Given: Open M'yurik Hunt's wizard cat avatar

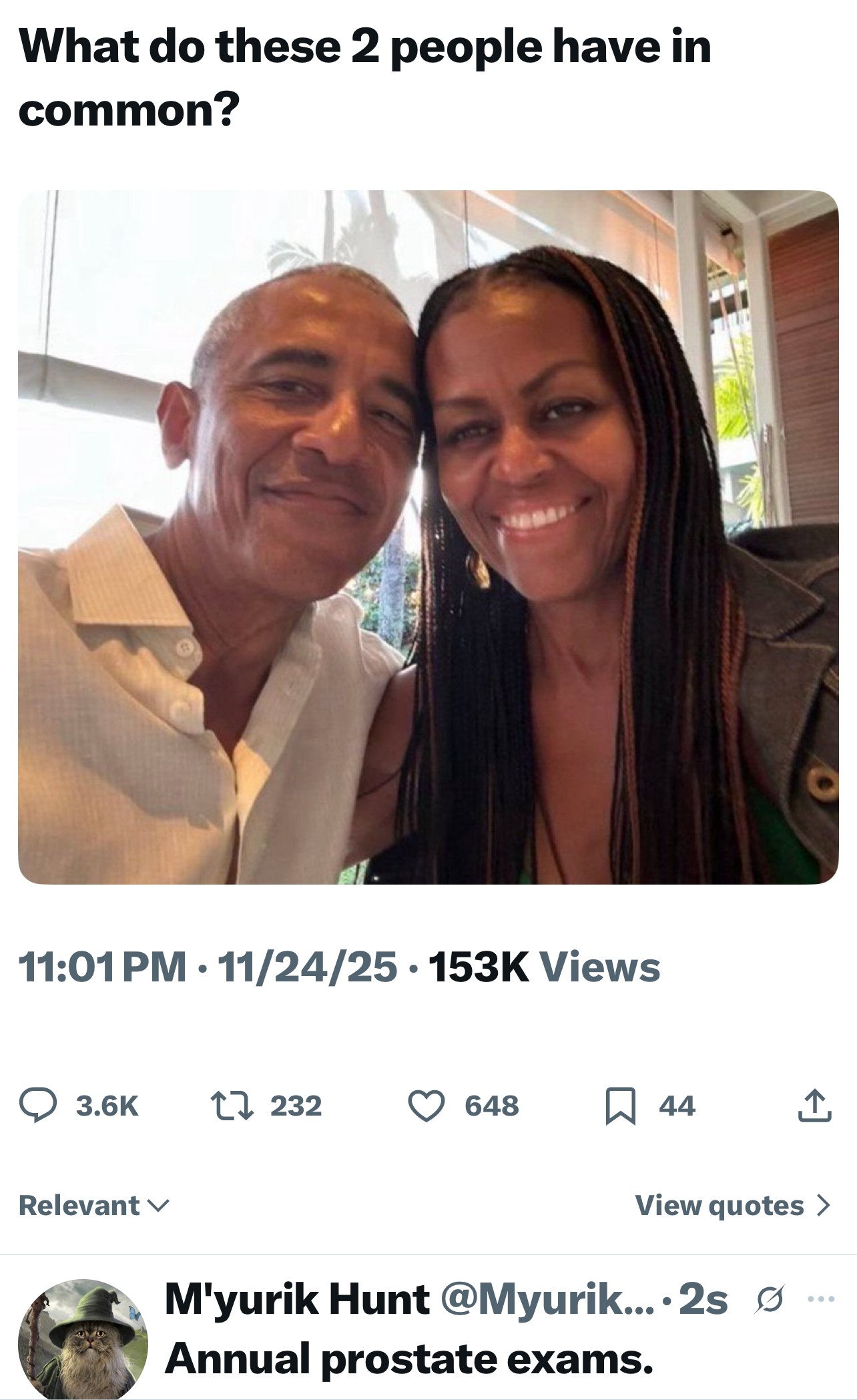Looking at the screenshot, I should coord(83,1337).
